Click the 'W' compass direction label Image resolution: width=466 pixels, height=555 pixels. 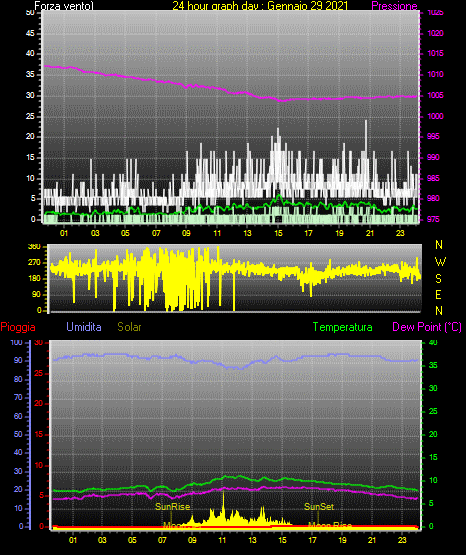pos(440,262)
